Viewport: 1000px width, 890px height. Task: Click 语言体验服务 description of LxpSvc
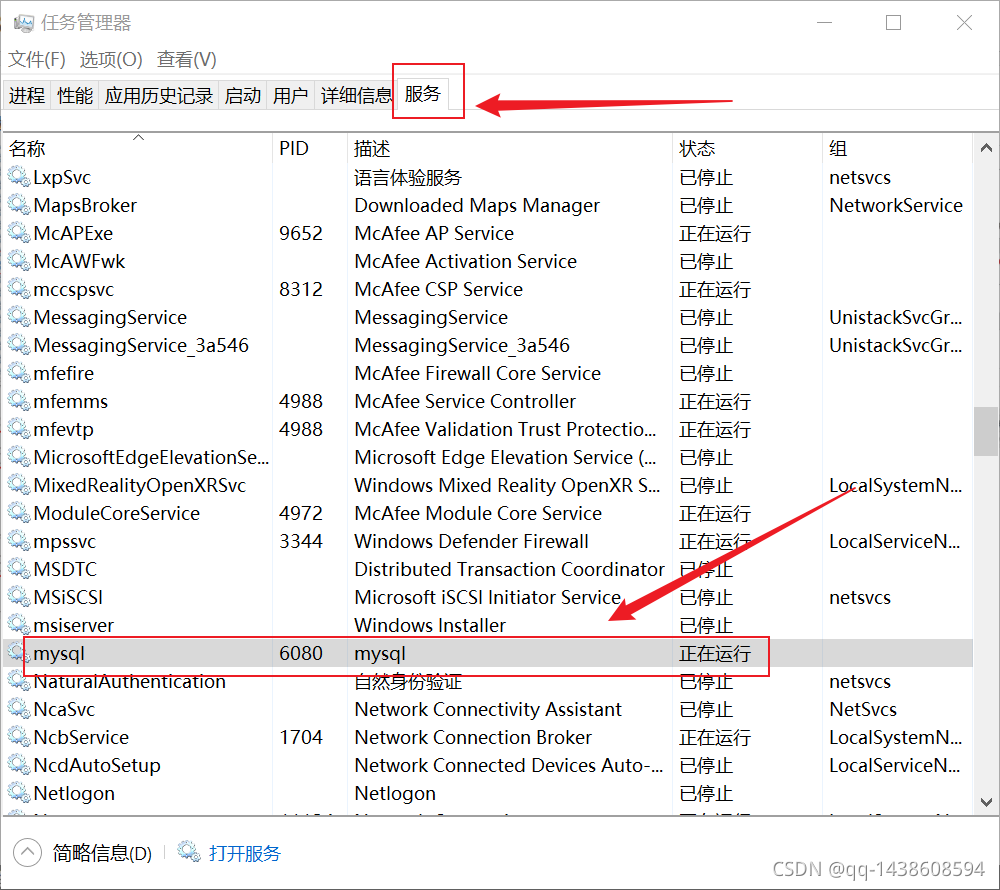(x=408, y=177)
